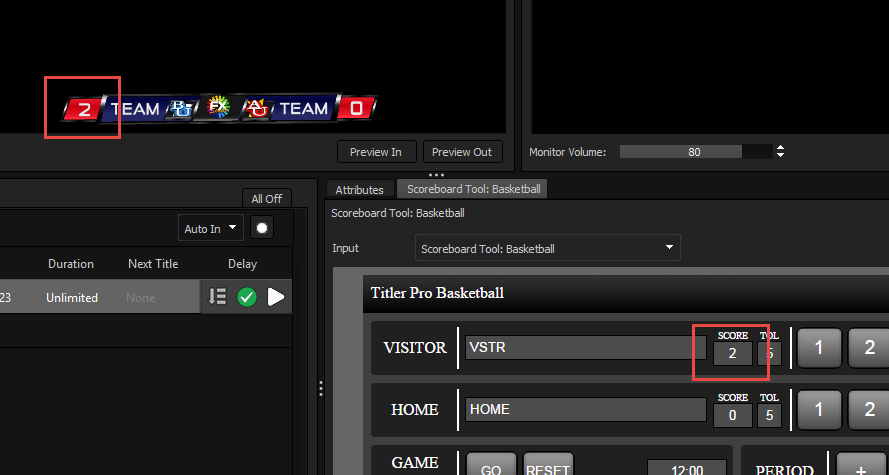Adjust the Monitor Volume slider

pyautogui.click(x=695, y=152)
